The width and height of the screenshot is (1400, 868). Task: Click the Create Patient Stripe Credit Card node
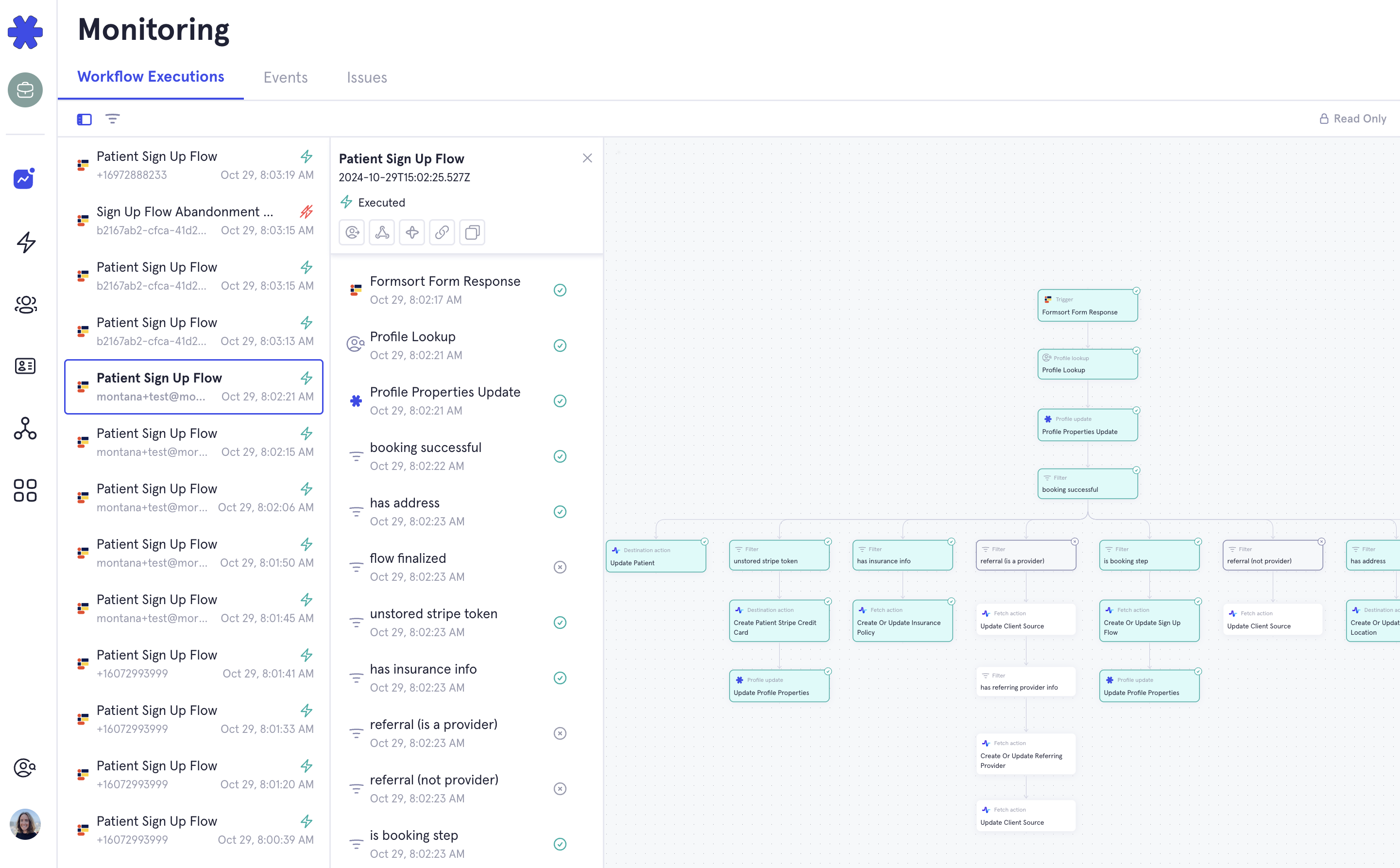click(779, 621)
